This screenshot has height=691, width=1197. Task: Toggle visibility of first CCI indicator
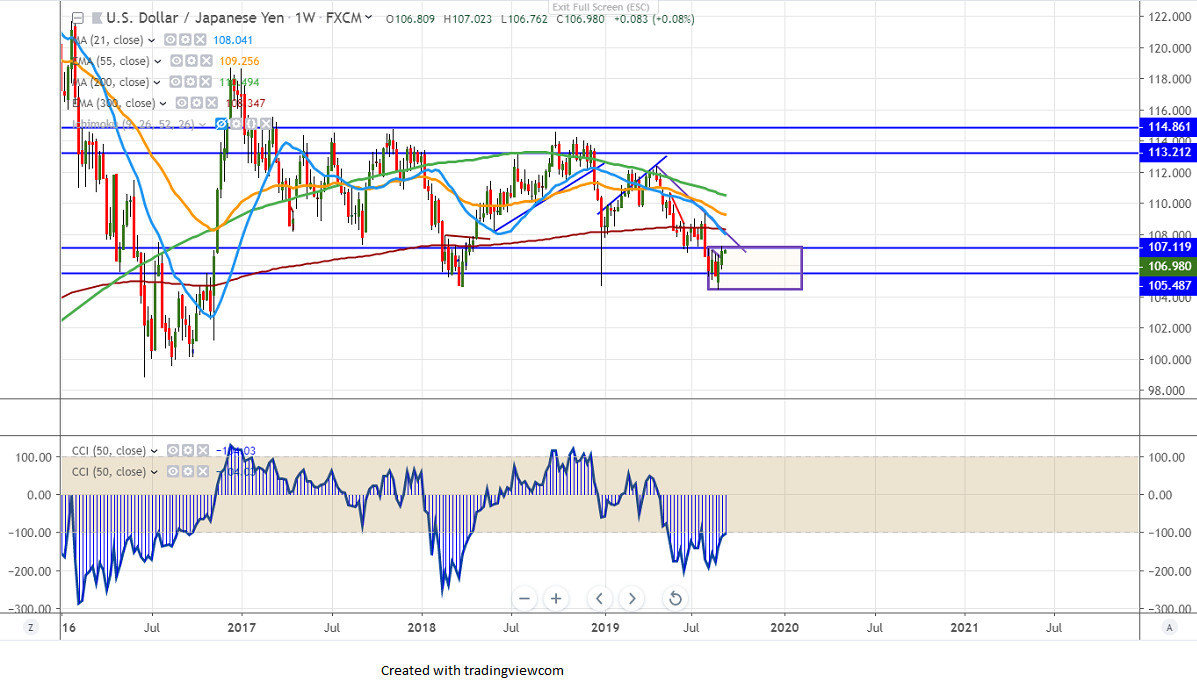172,451
